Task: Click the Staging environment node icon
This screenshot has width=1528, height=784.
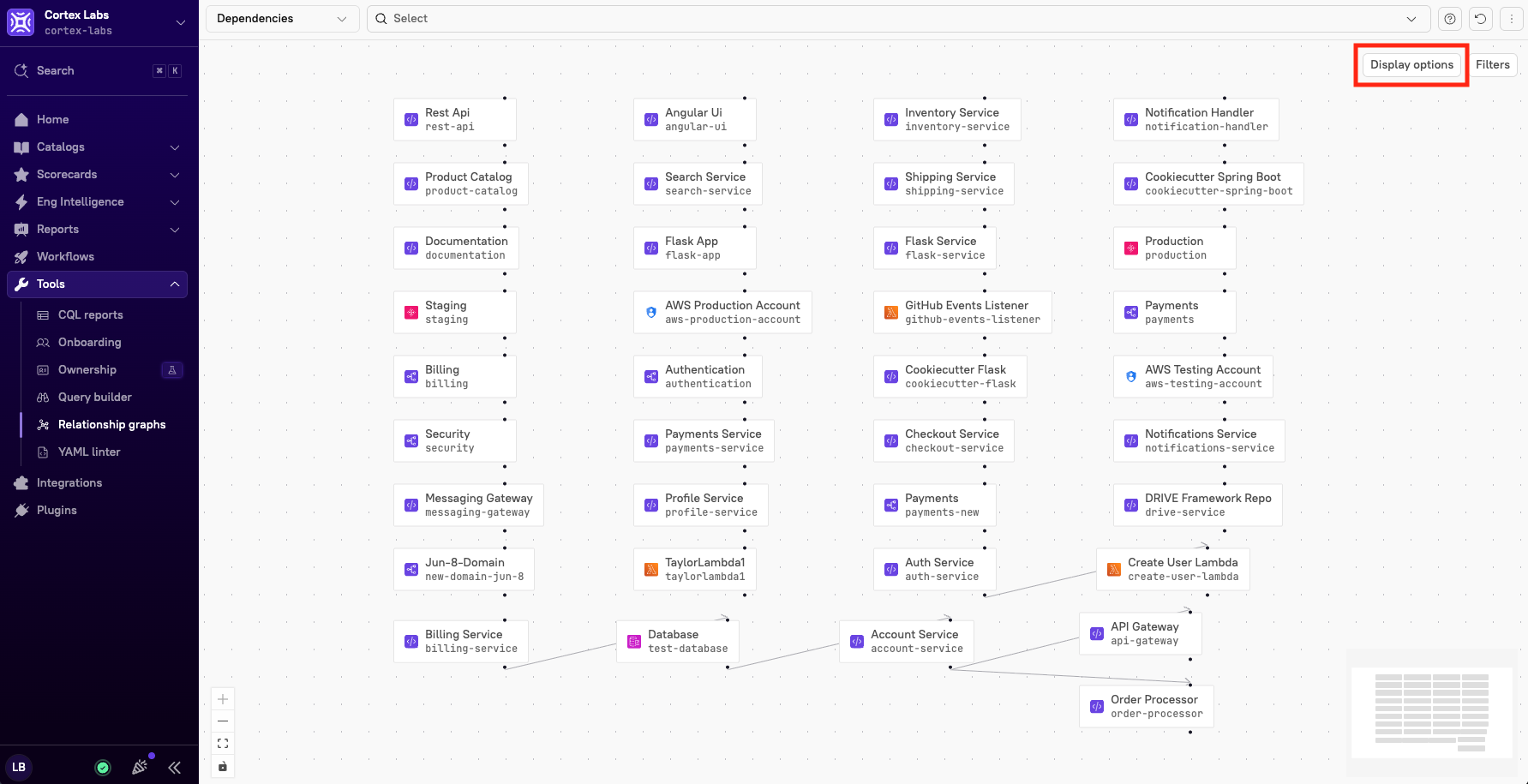Action: [411, 313]
